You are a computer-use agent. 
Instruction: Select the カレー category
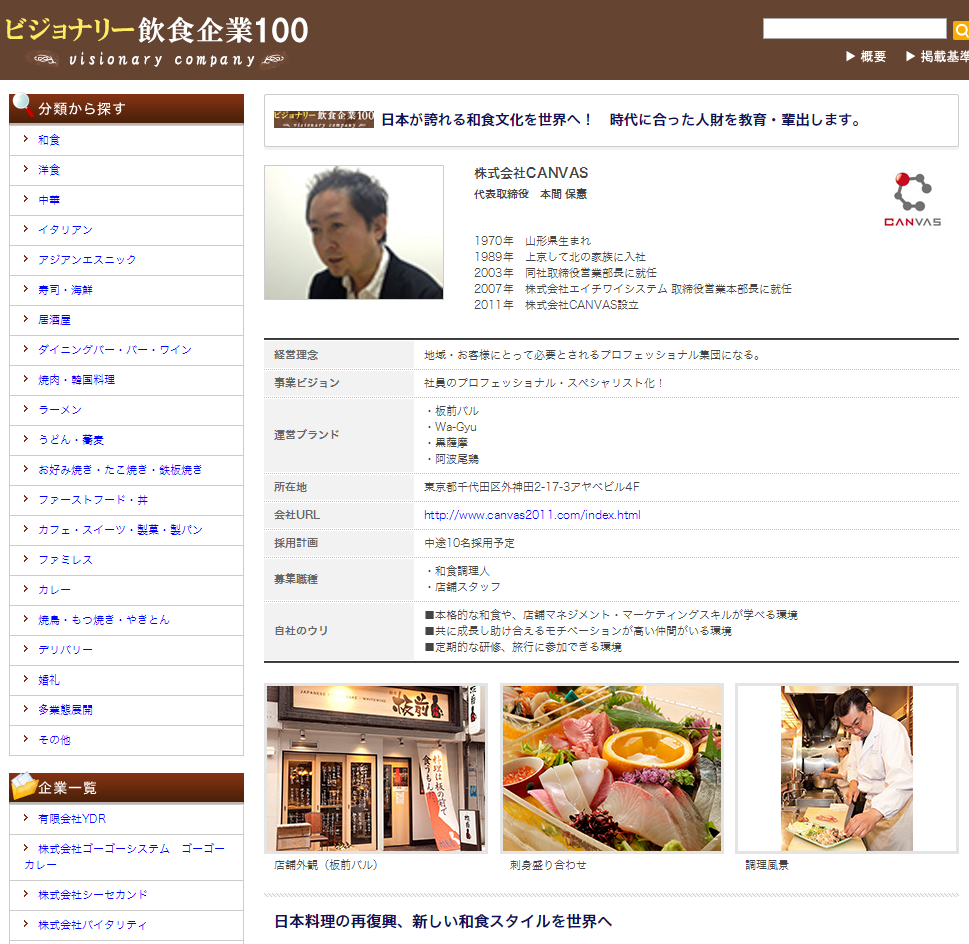pos(54,589)
